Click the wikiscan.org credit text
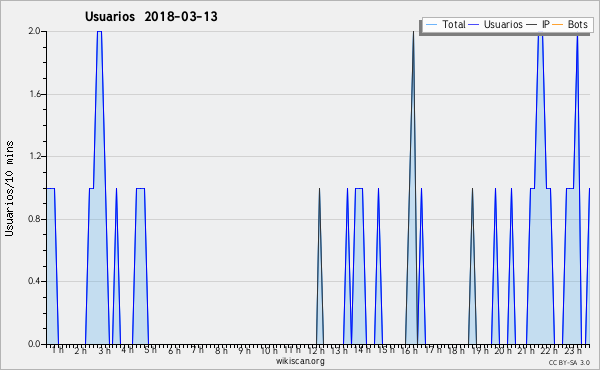 tap(300, 361)
